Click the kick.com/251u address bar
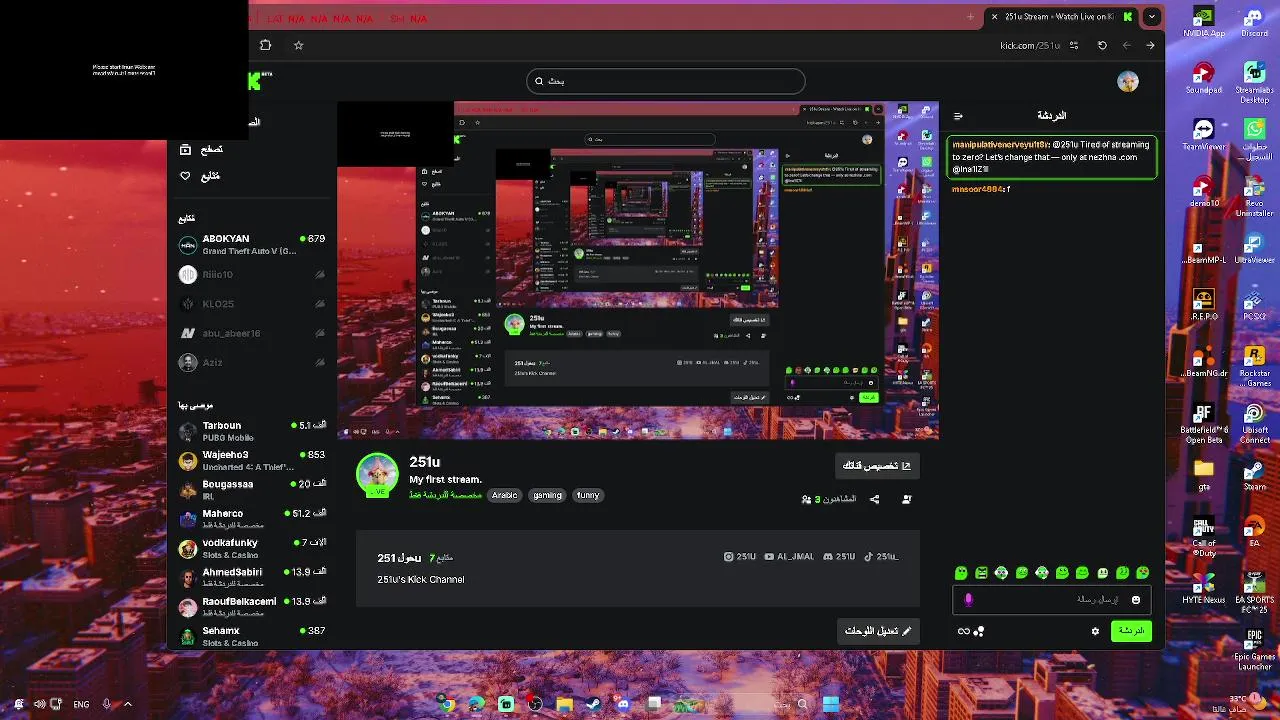Screen dimensions: 1280x720 (1030, 45)
